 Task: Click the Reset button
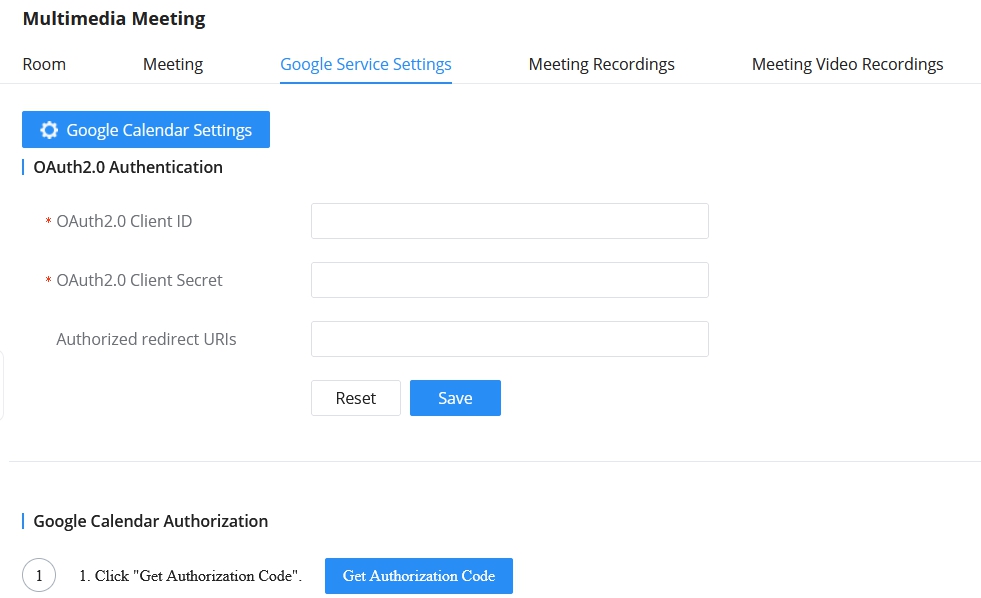pos(355,398)
